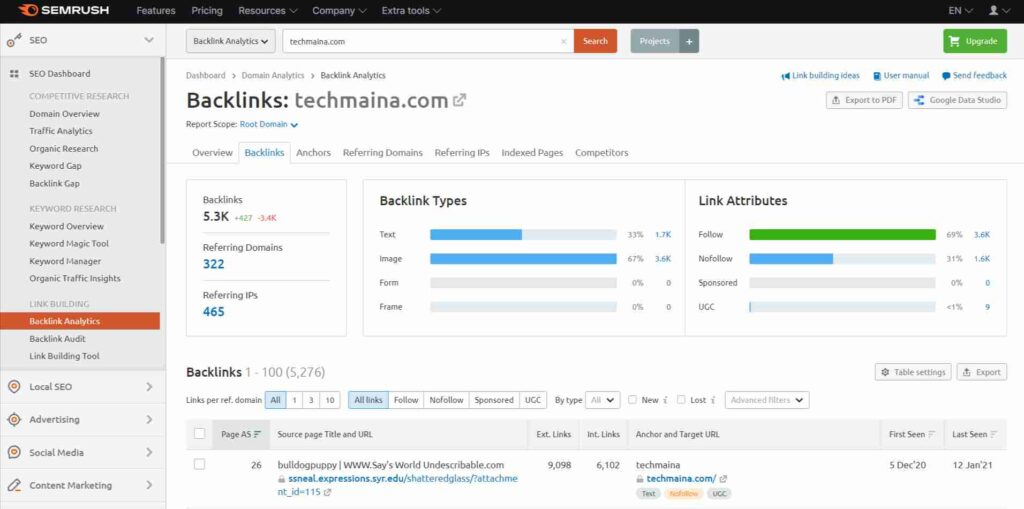
Task: Click the green Upgrade button
Action: 974,41
